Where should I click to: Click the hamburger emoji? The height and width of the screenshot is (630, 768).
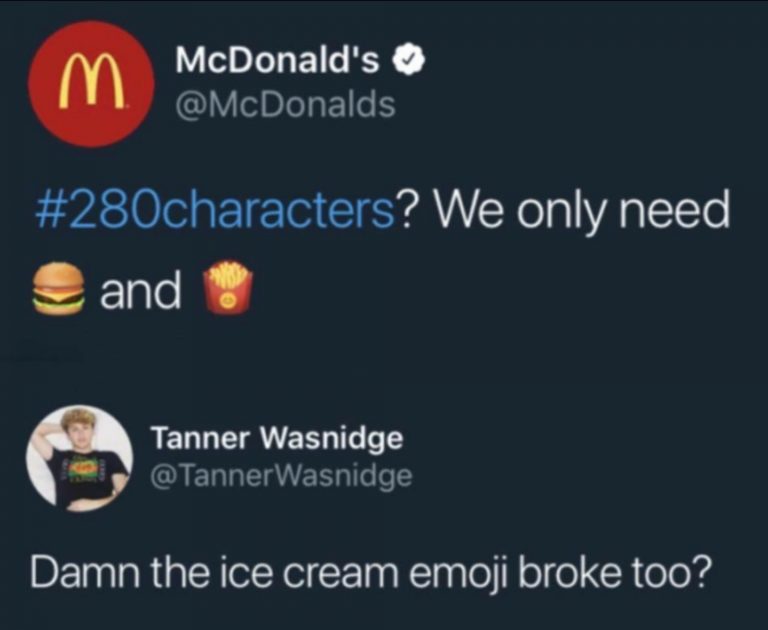[x=58, y=288]
